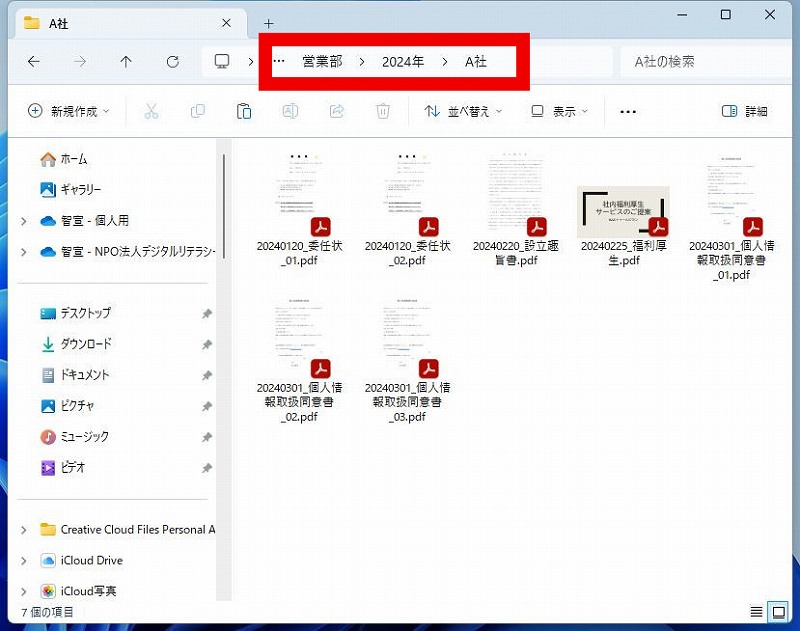Click the Delete trash can icon
This screenshot has width=800, height=631.
[383, 111]
